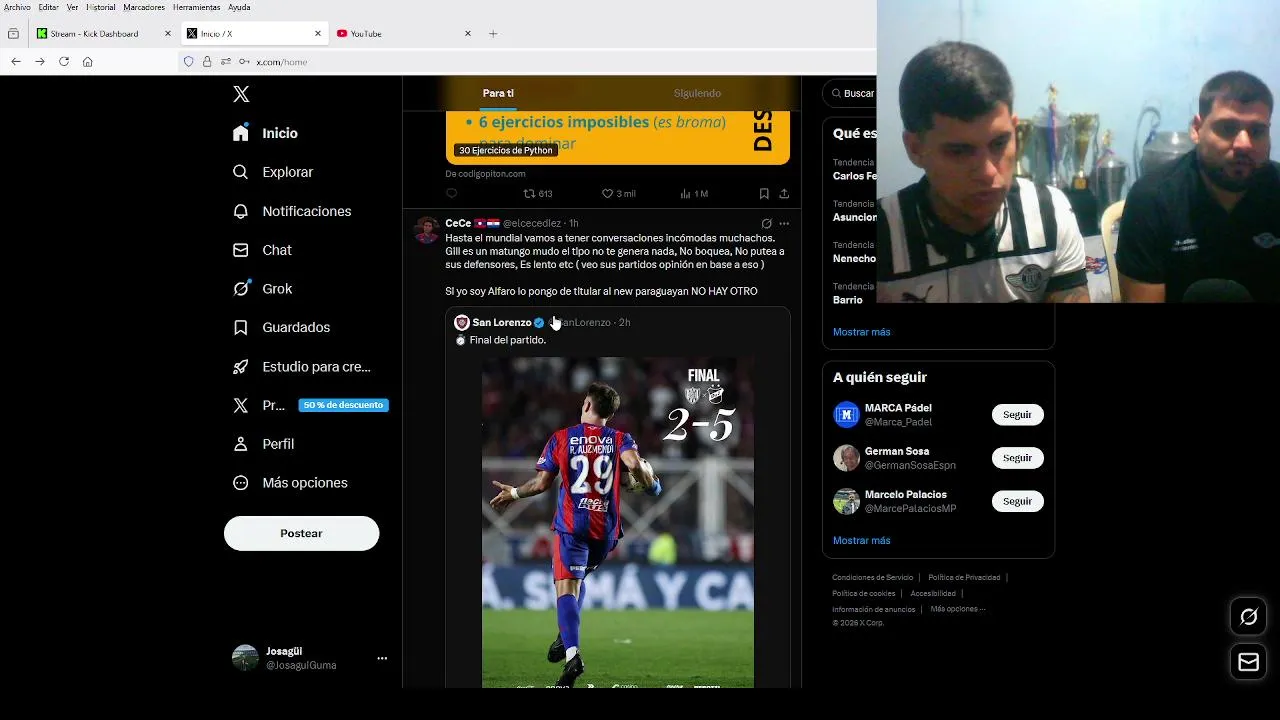The height and width of the screenshot is (720, 1280).
Task: Open the Marcadores menu
Action: pos(144,7)
